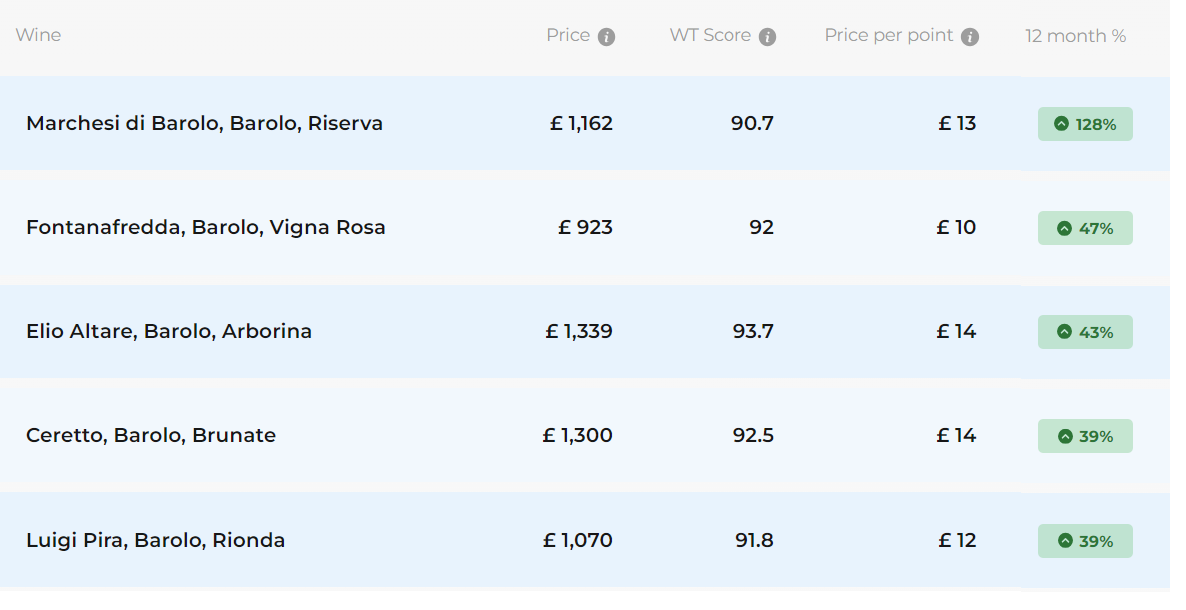
Task: Open Luigi Pira, Barolo, Rionda
Action: pyautogui.click(x=155, y=541)
